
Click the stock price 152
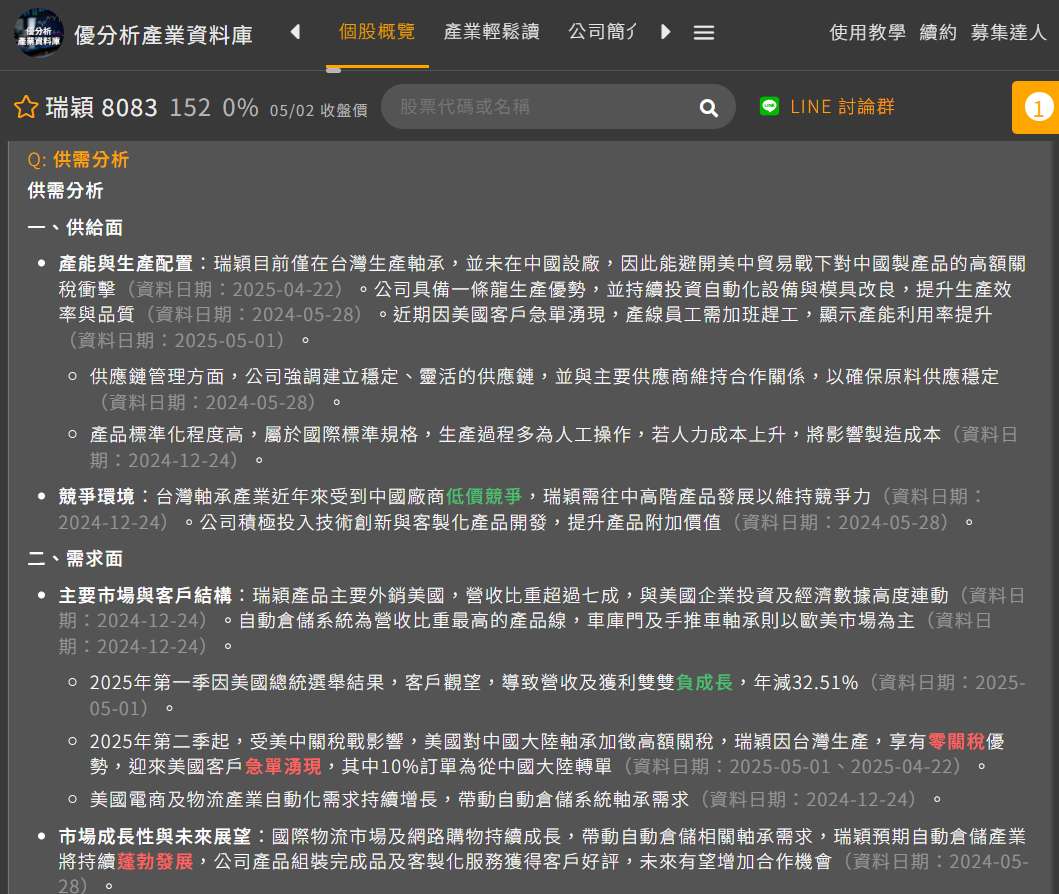click(x=190, y=107)
